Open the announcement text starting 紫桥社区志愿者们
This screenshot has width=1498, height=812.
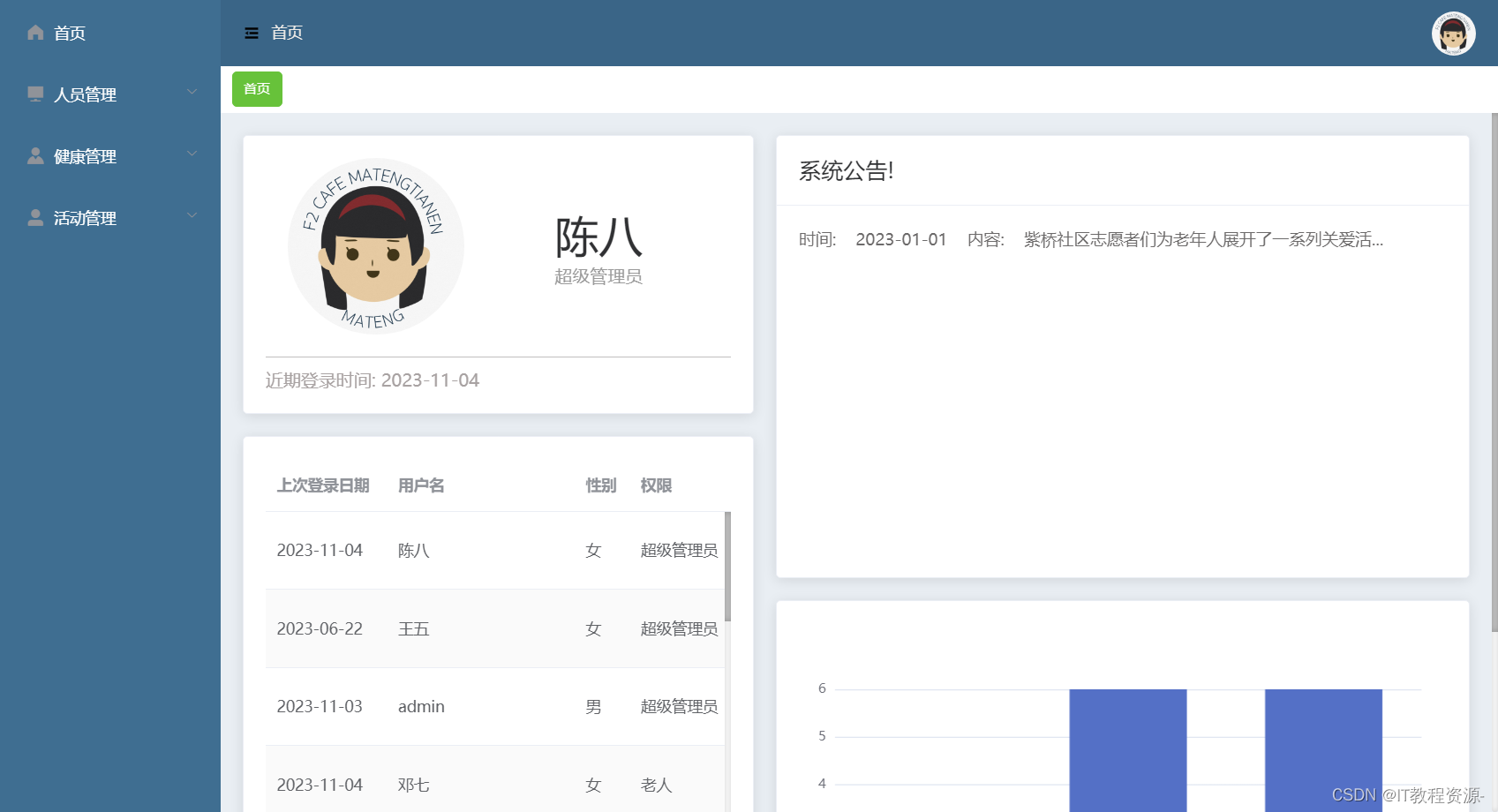pyautogui.click(x=1203, y=240)
